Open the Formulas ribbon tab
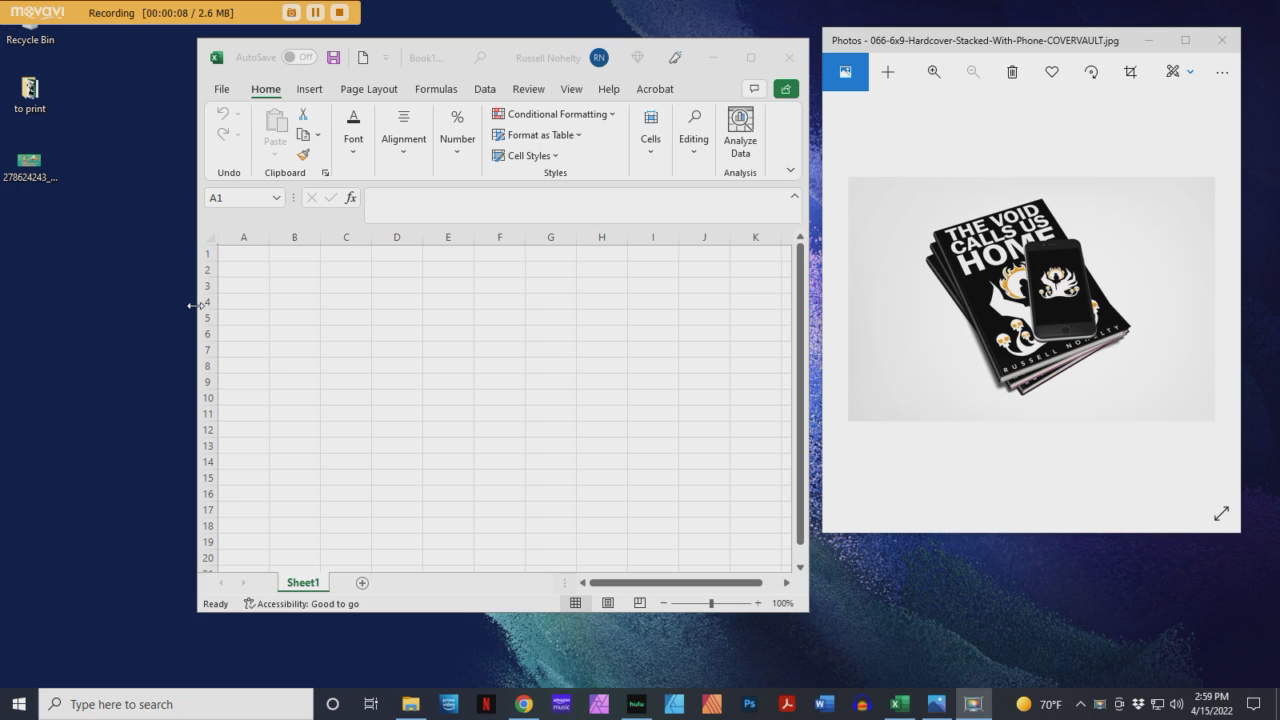Image resolution: width=1280 pixels, height=720 pixels. click(x=436, y=89)
